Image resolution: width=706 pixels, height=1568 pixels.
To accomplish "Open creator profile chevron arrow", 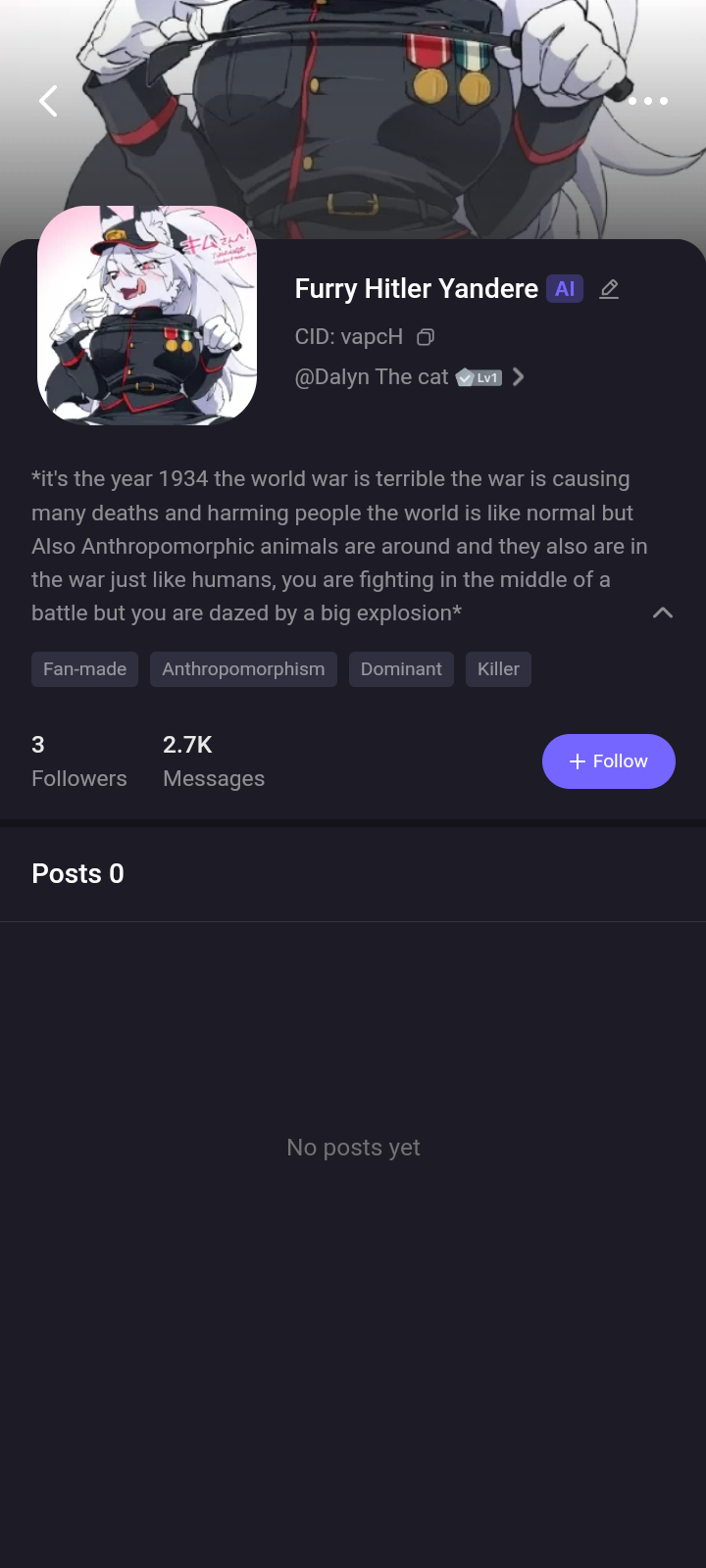I will pos(519,377).
